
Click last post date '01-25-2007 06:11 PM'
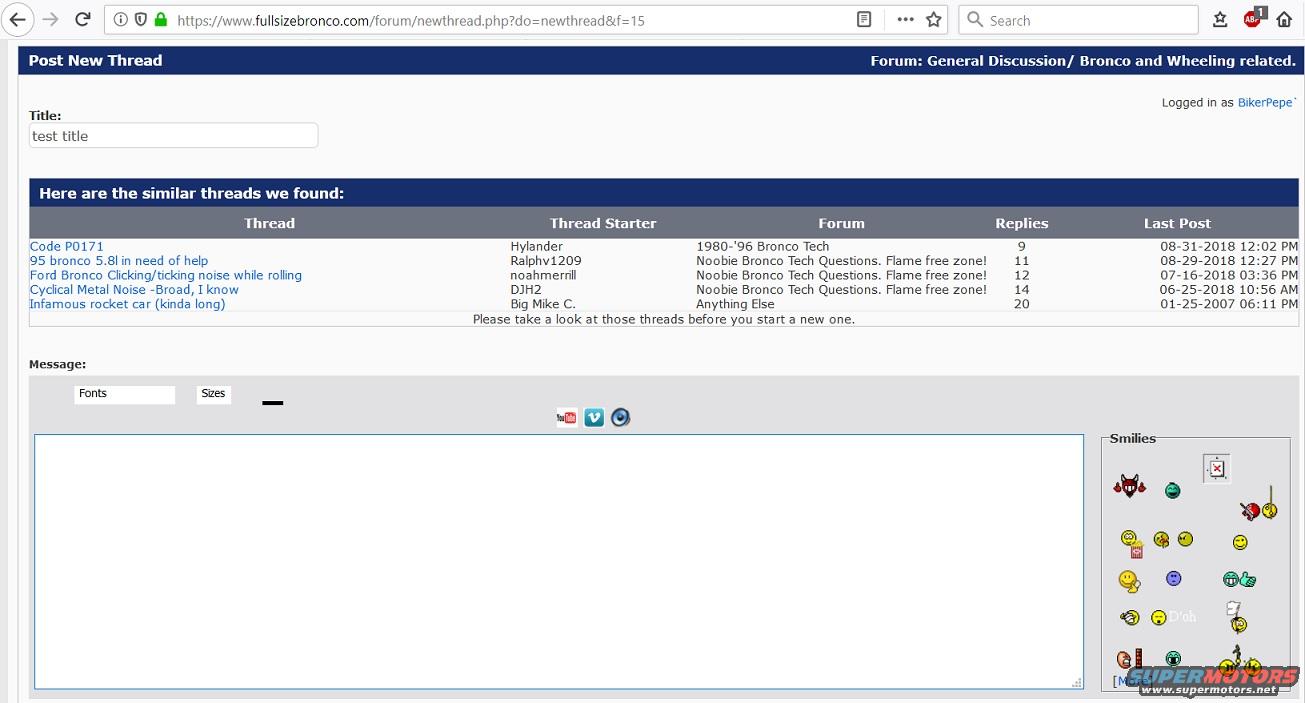[x=1229, y=304]
